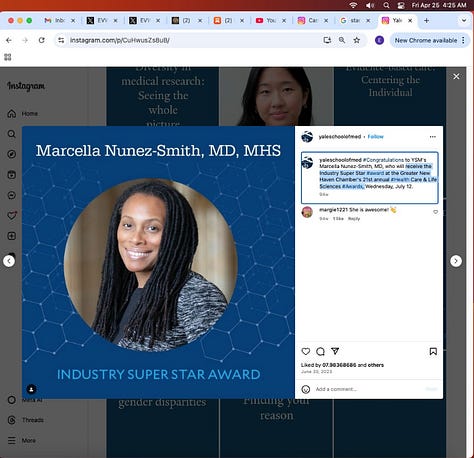Open macOS Spotlight search in menu bar
The image size is (474, 458).
[x=386, y=5]
